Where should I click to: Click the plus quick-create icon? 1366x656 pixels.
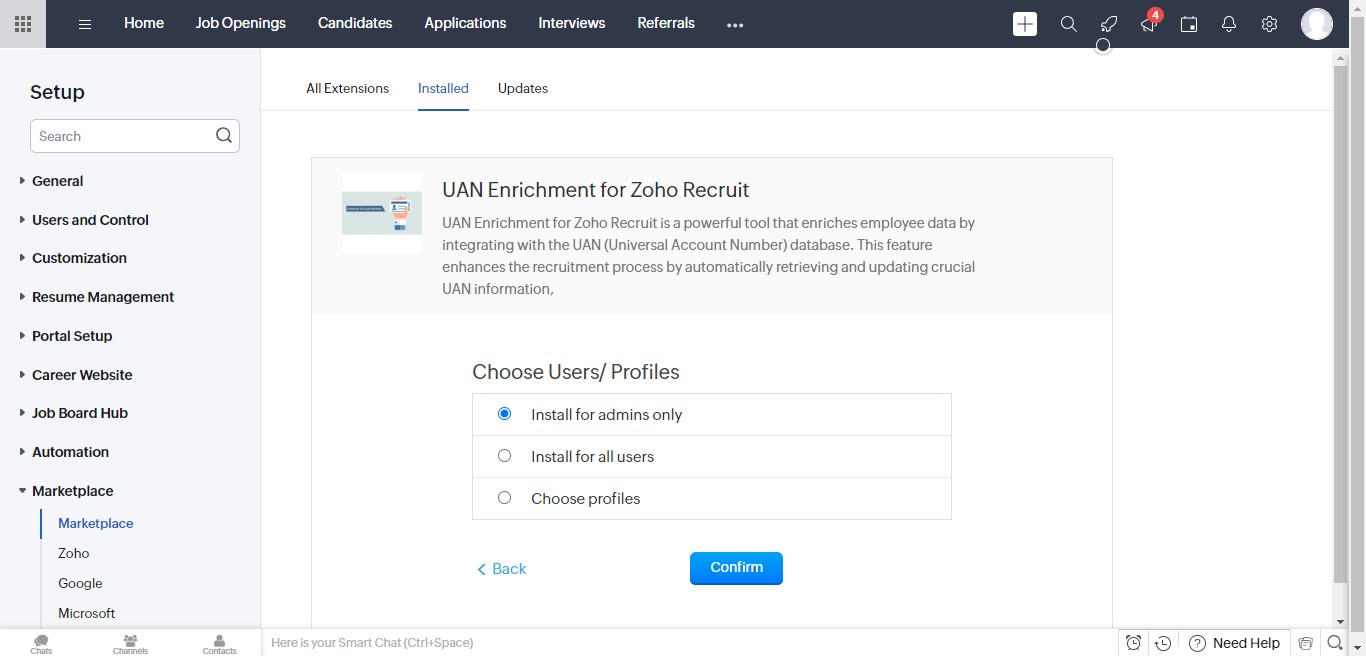[1025, 24]
